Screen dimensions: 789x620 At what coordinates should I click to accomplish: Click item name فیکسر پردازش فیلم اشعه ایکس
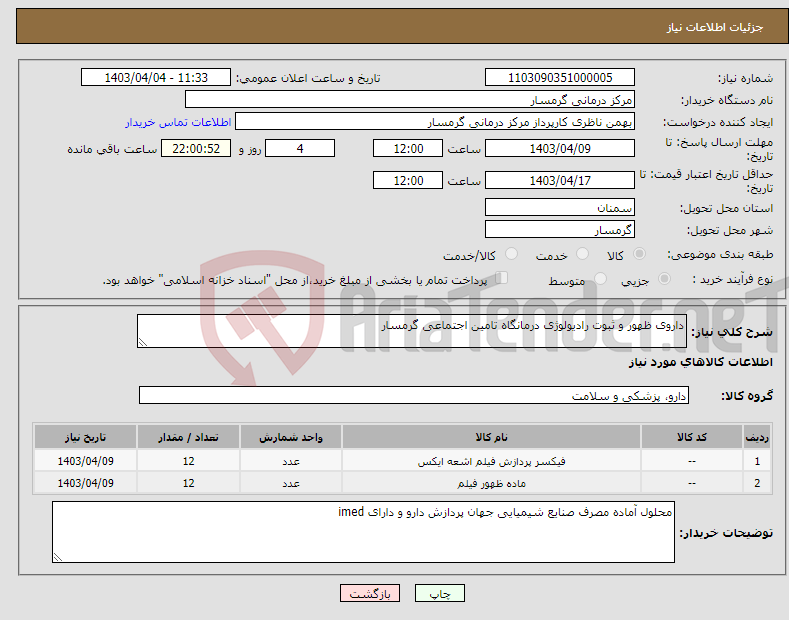point(491,461)
